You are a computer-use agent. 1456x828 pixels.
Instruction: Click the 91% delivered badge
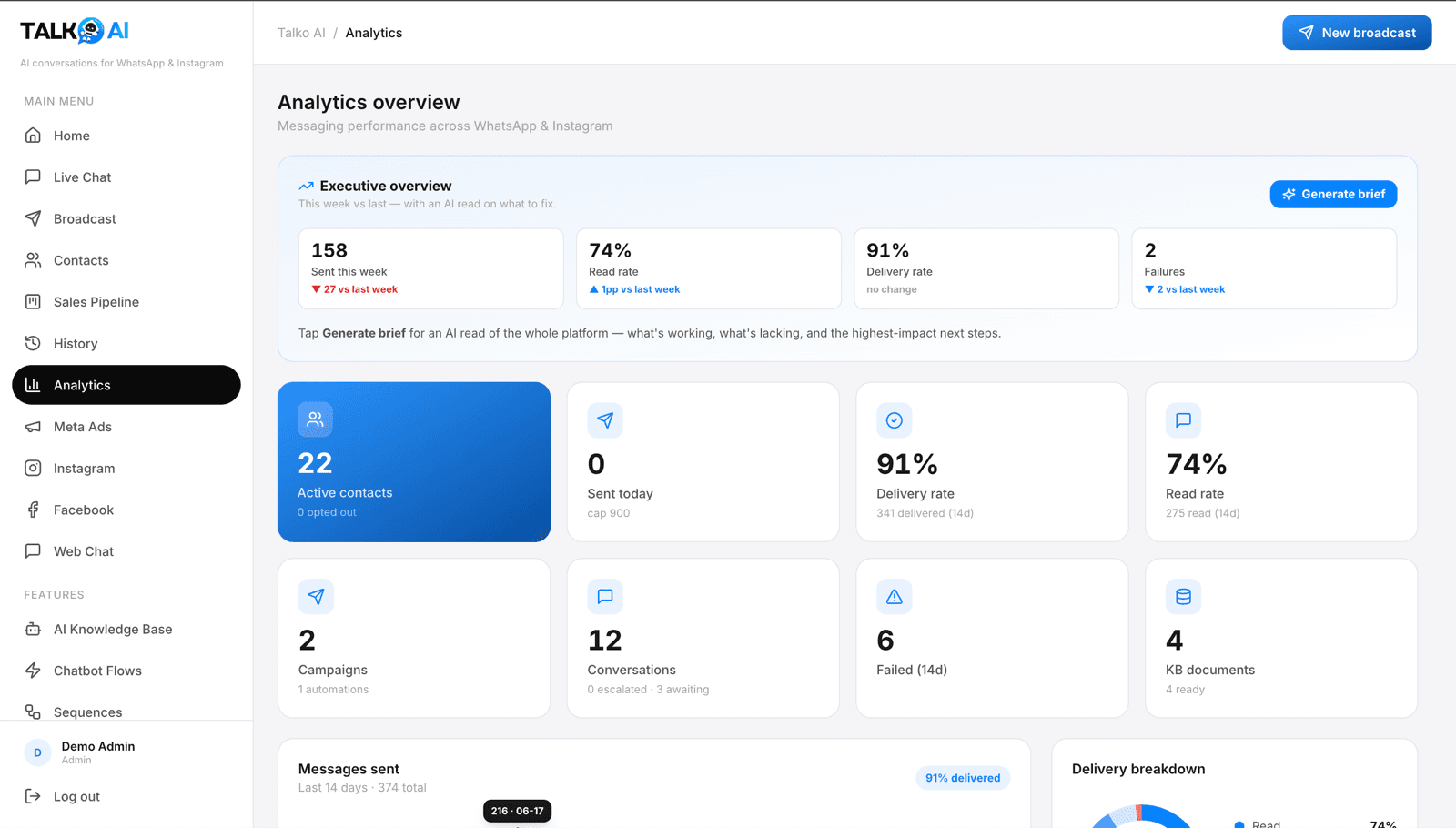963,778
